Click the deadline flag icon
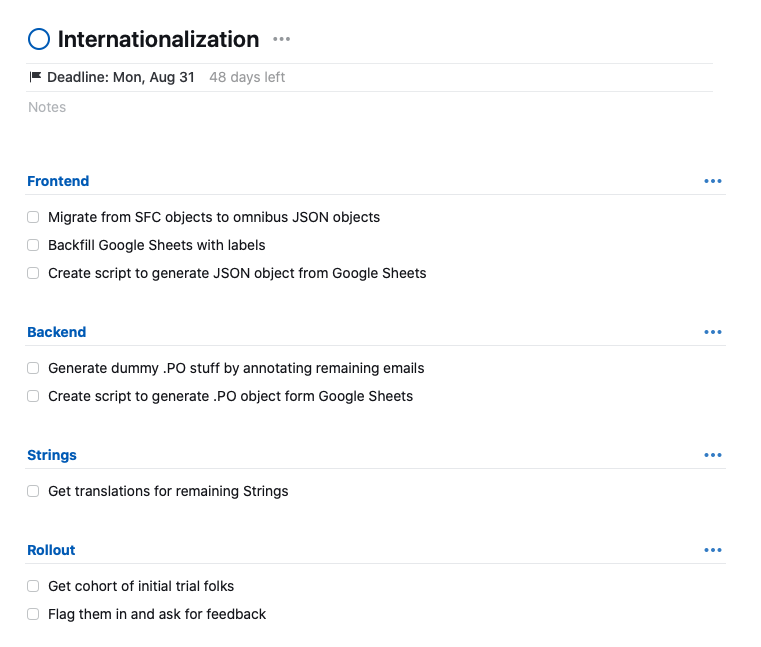This screenshot has width=761, height=647. (35, 77)
